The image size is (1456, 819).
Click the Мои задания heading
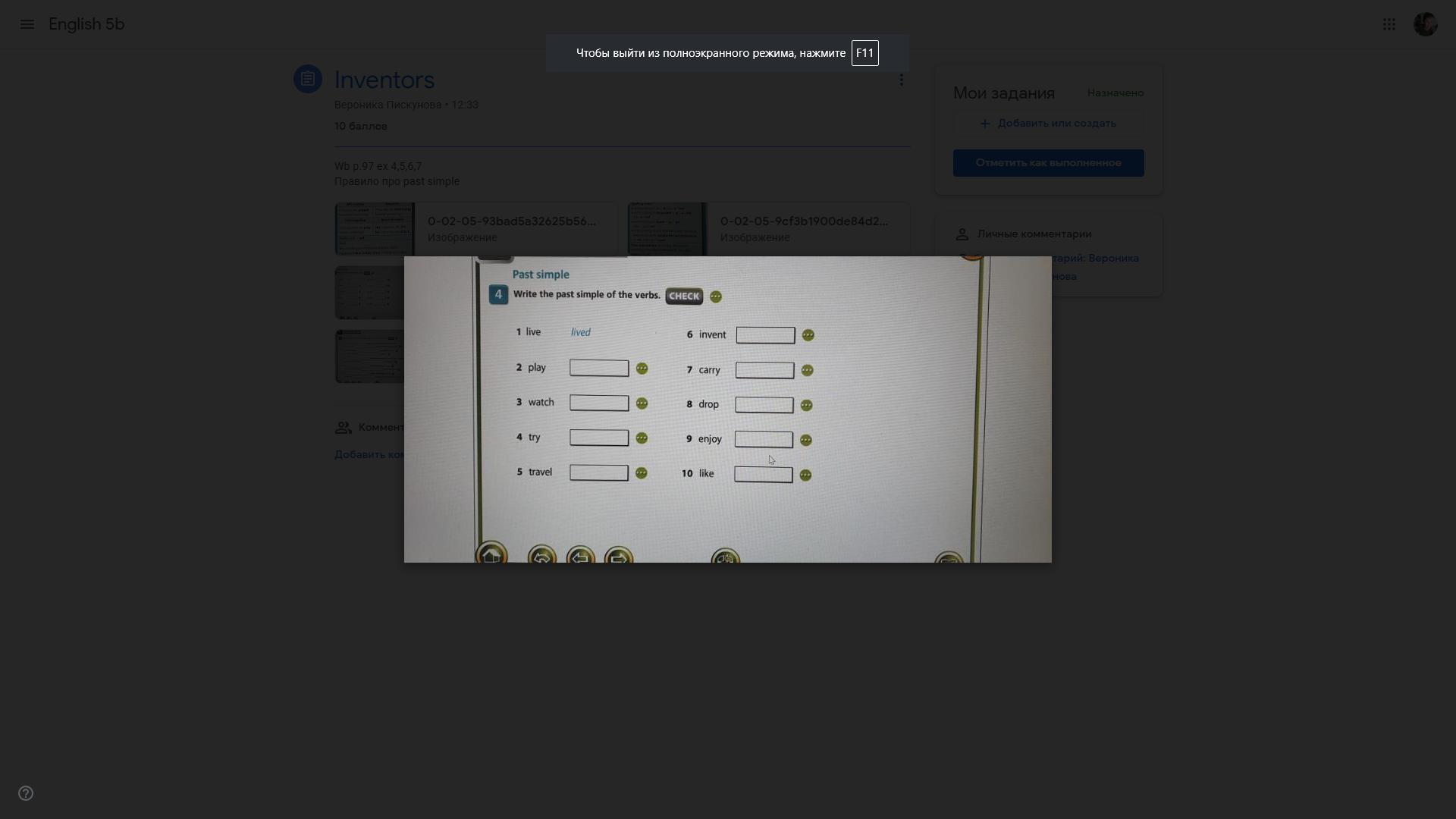(1004, 93)
